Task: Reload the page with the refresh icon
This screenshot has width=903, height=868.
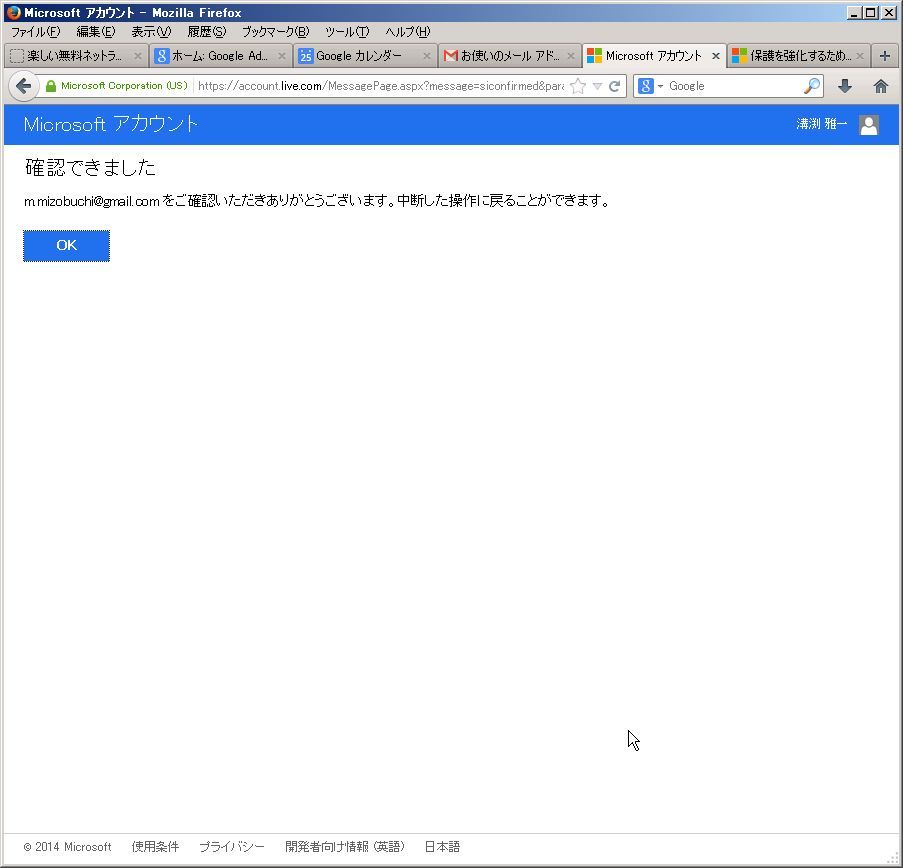Action: 614,86
